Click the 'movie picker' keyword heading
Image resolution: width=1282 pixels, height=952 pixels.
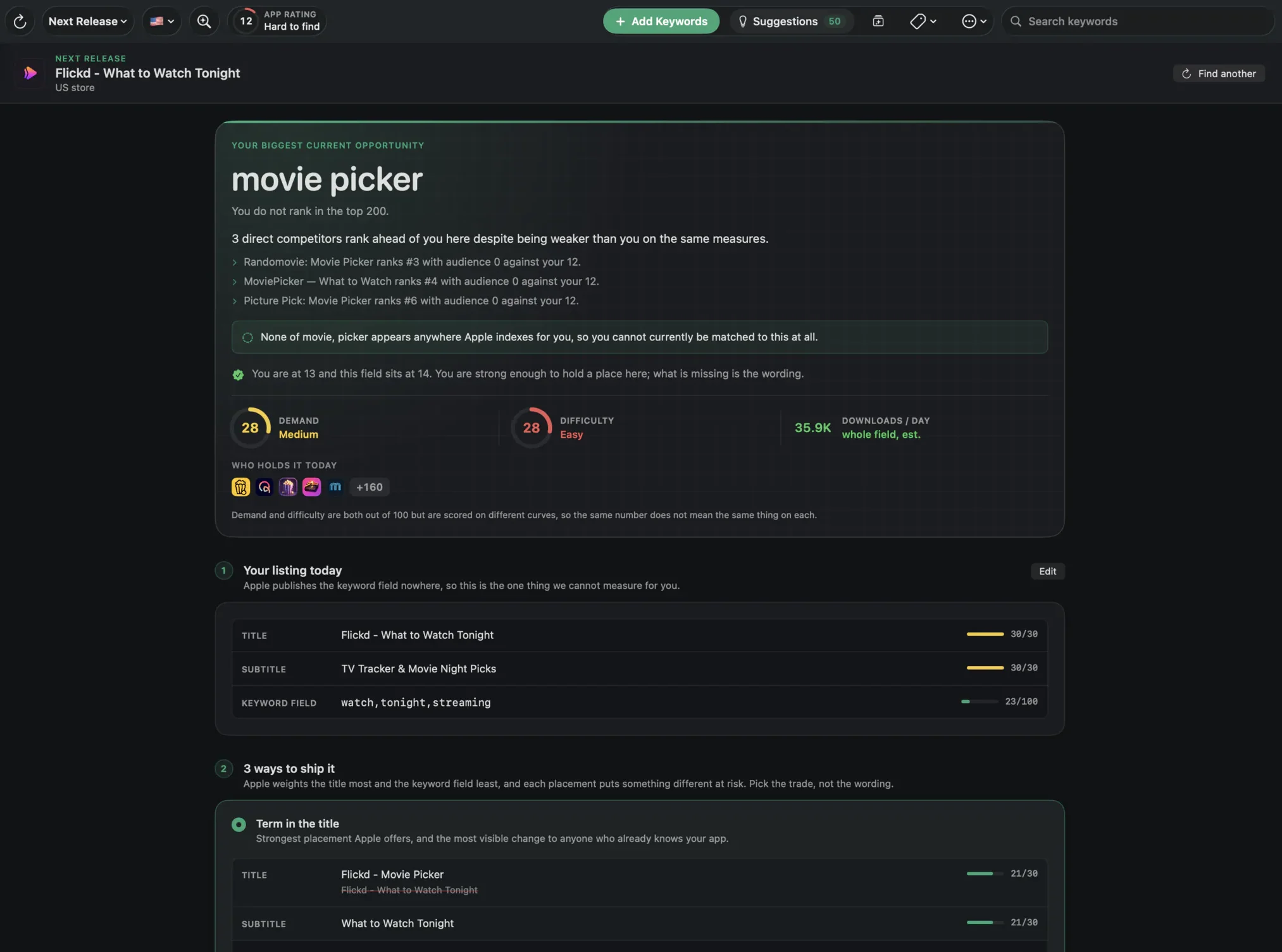pyautogui.click(x=327, y=180)
